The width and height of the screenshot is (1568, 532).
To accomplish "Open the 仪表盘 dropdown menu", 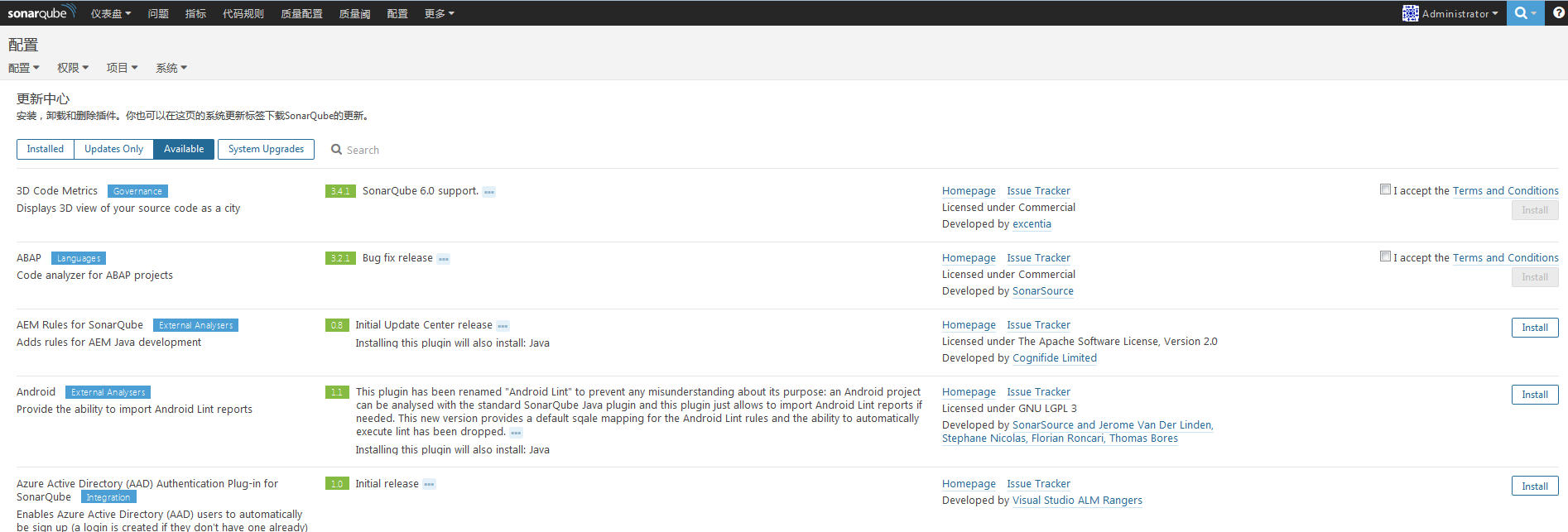I will point(111,13).
